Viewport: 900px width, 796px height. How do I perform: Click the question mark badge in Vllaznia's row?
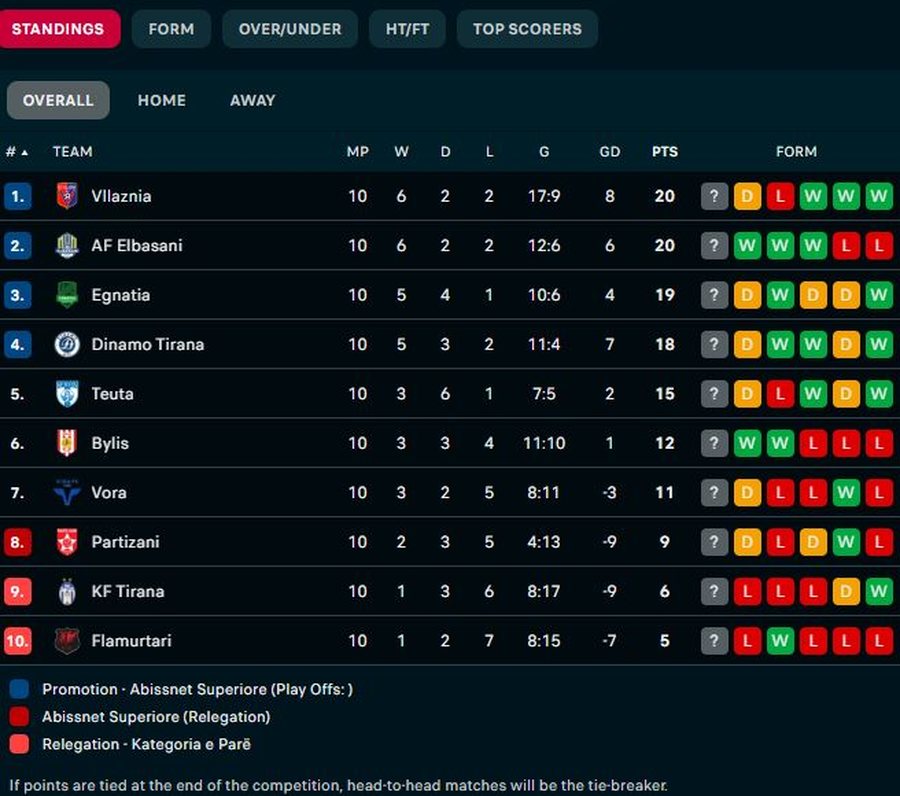tap(714, 196)
